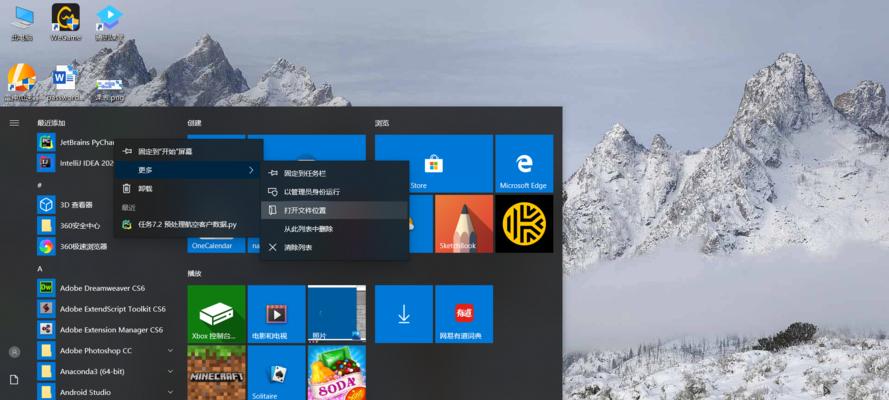Viewport: 889px width, 400px height.
Task: Launch the Xbox 控制台 tile
Action: 216,314
